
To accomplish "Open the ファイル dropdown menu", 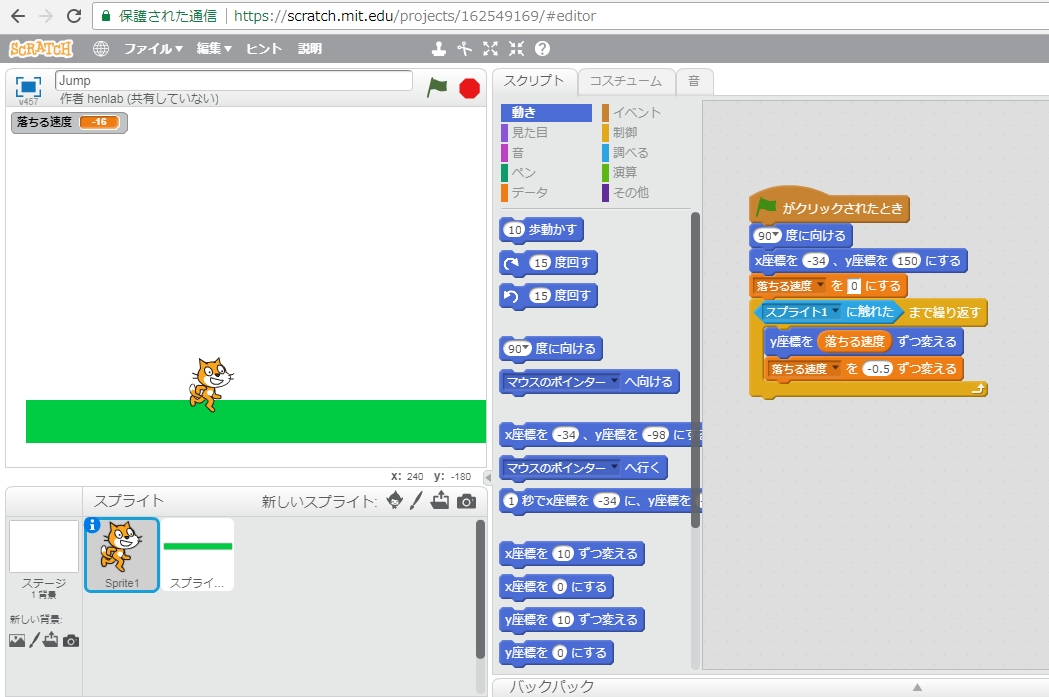I will (x=152, y=48).
